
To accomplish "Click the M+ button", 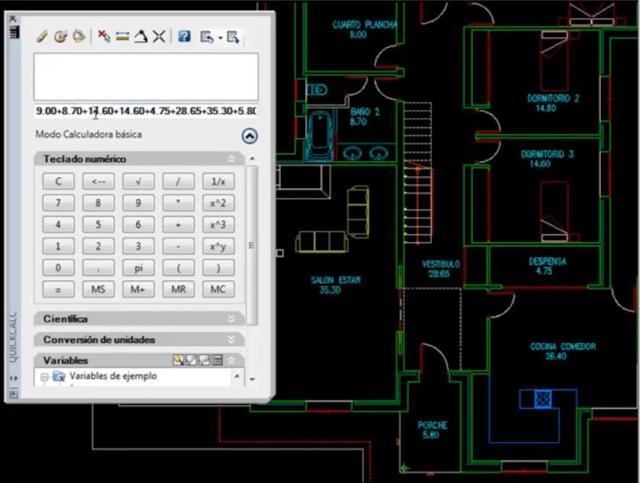I will (x=138, y=289).
